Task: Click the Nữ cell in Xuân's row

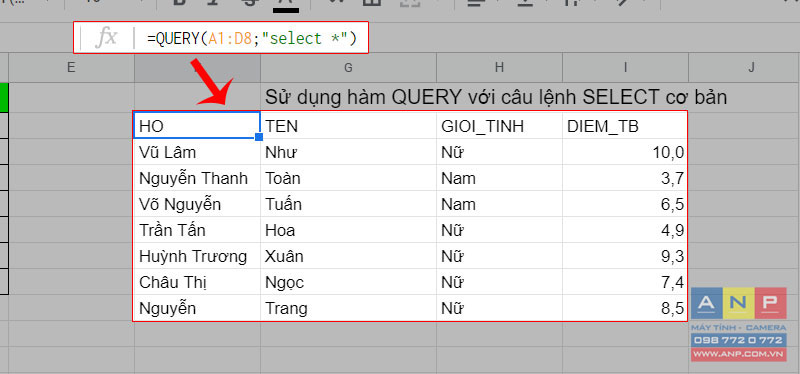Action: (x=499, y=256)
